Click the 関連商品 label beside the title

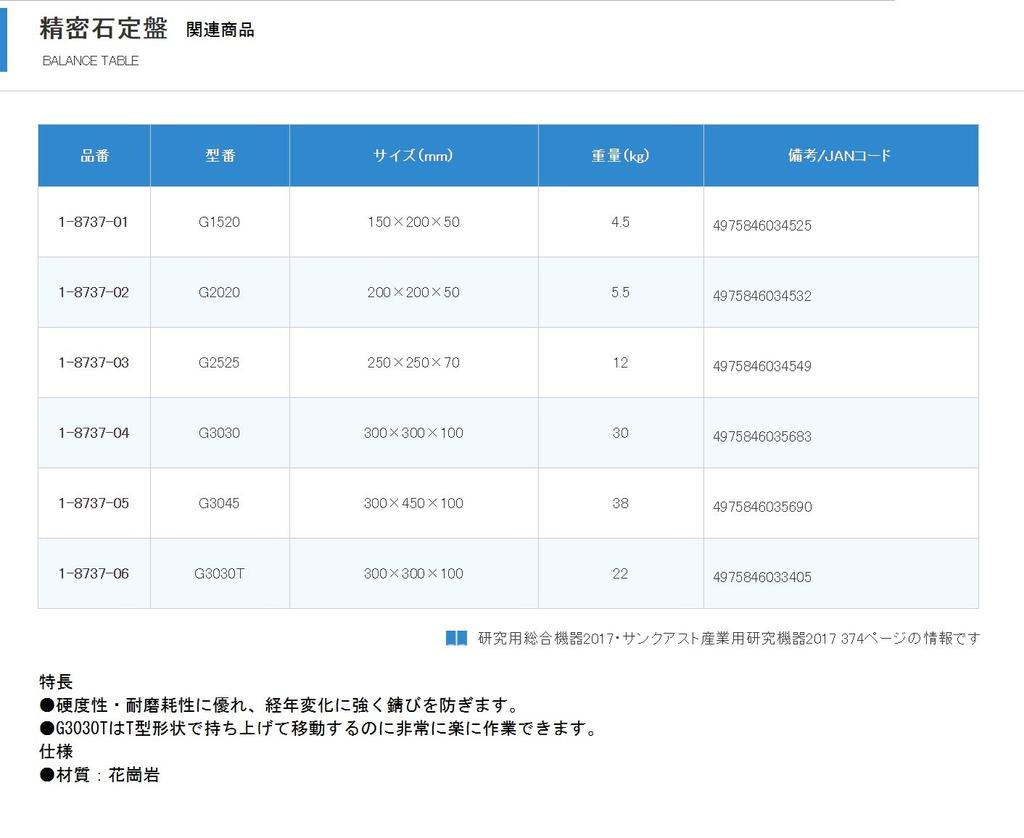pos(220,30)
